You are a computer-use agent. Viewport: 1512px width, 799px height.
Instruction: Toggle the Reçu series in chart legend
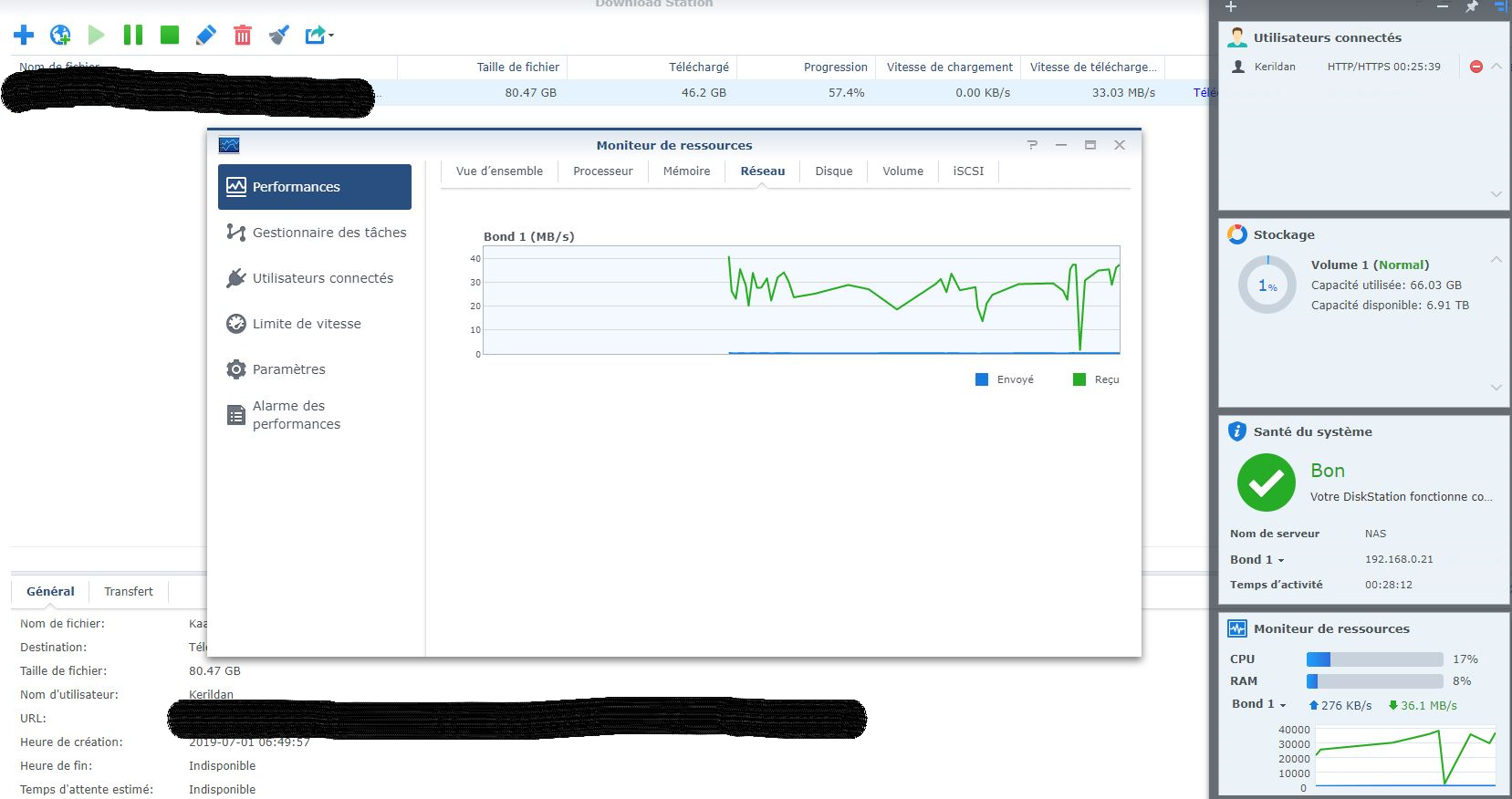(x=1096, y=379)
